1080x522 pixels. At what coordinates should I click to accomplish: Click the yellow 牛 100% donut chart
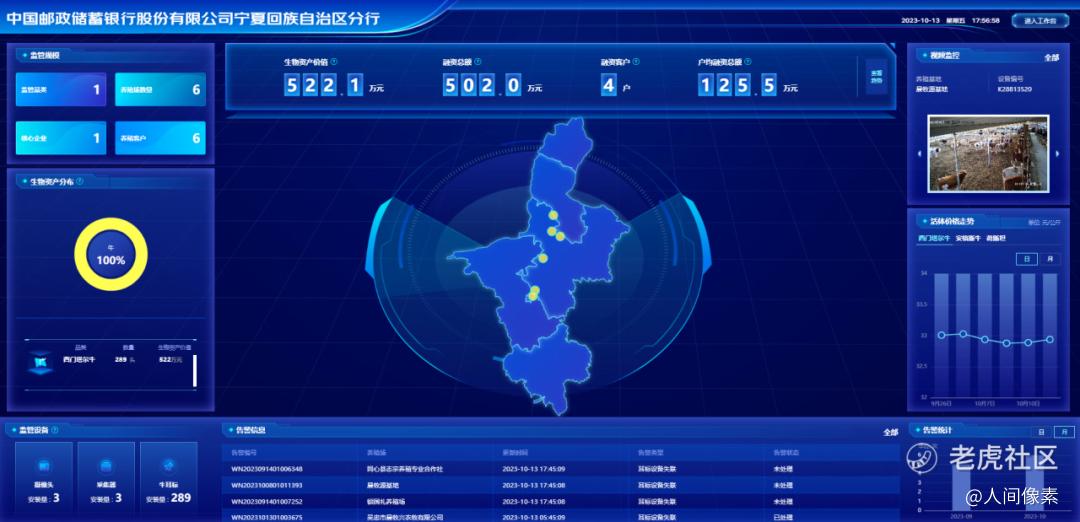click(x=111, y=255)
